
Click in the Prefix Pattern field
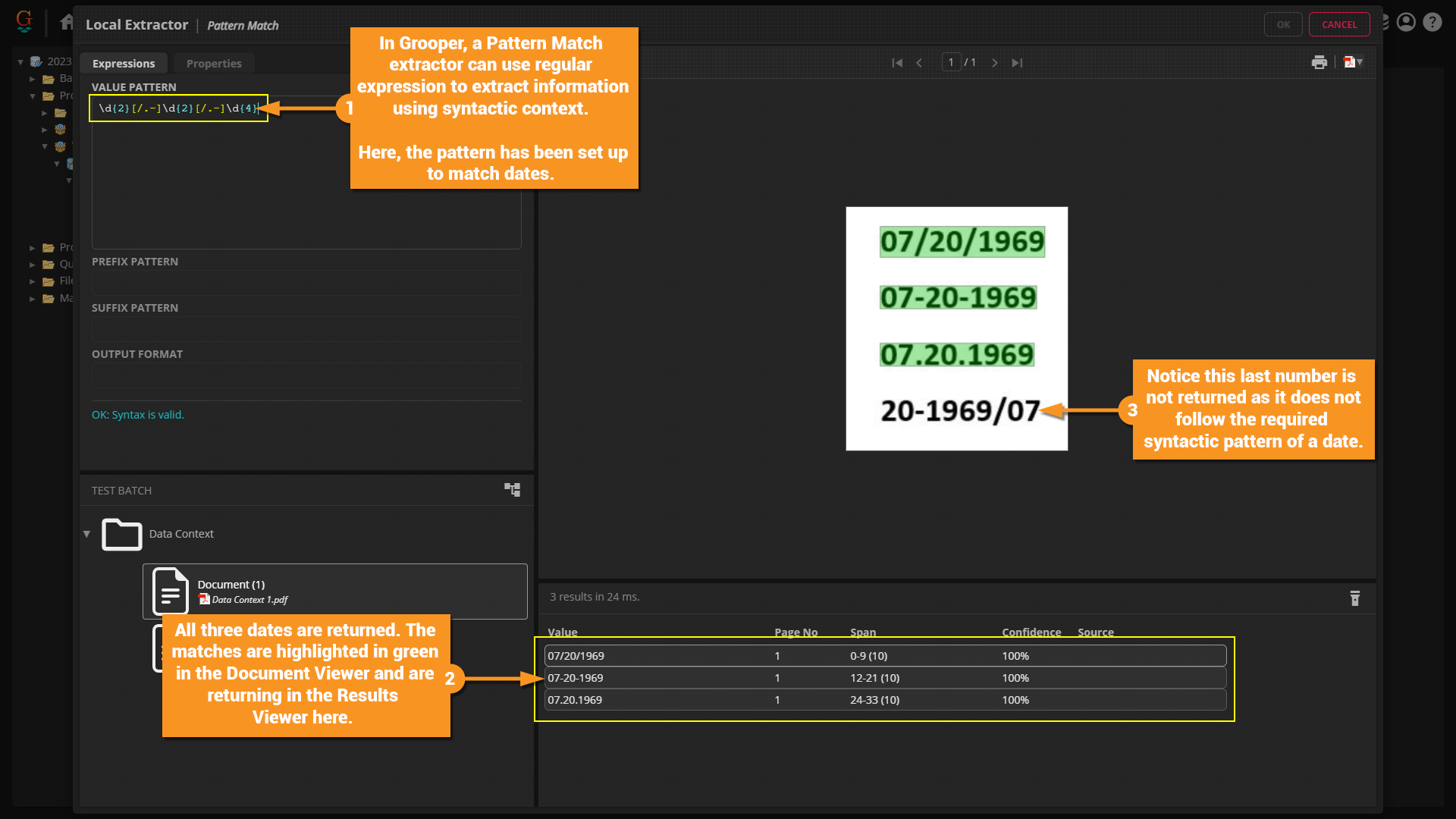[x=306, y=283]
